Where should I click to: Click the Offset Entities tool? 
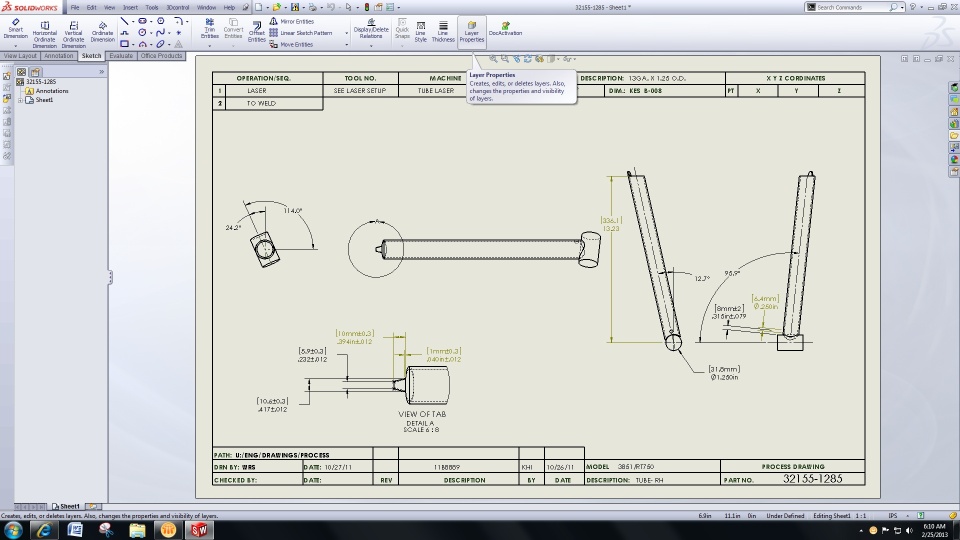257,31
